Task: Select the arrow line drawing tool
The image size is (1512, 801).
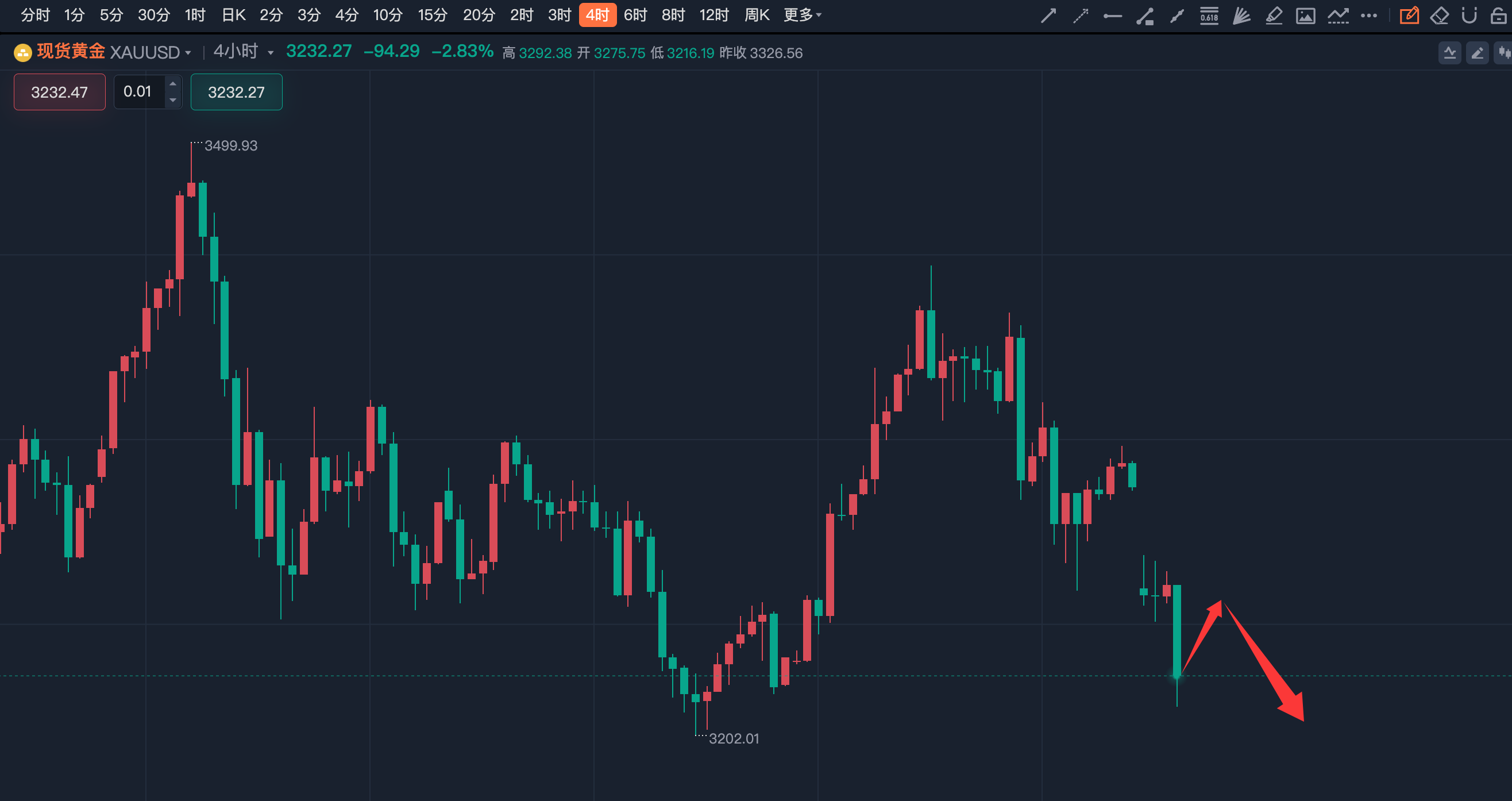Action: tap(1048, 16)
